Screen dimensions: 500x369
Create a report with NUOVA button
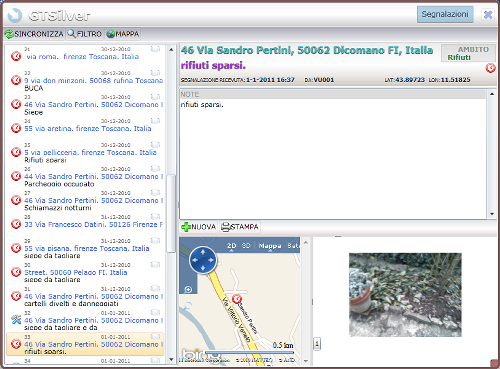click(x=199, y=227)
